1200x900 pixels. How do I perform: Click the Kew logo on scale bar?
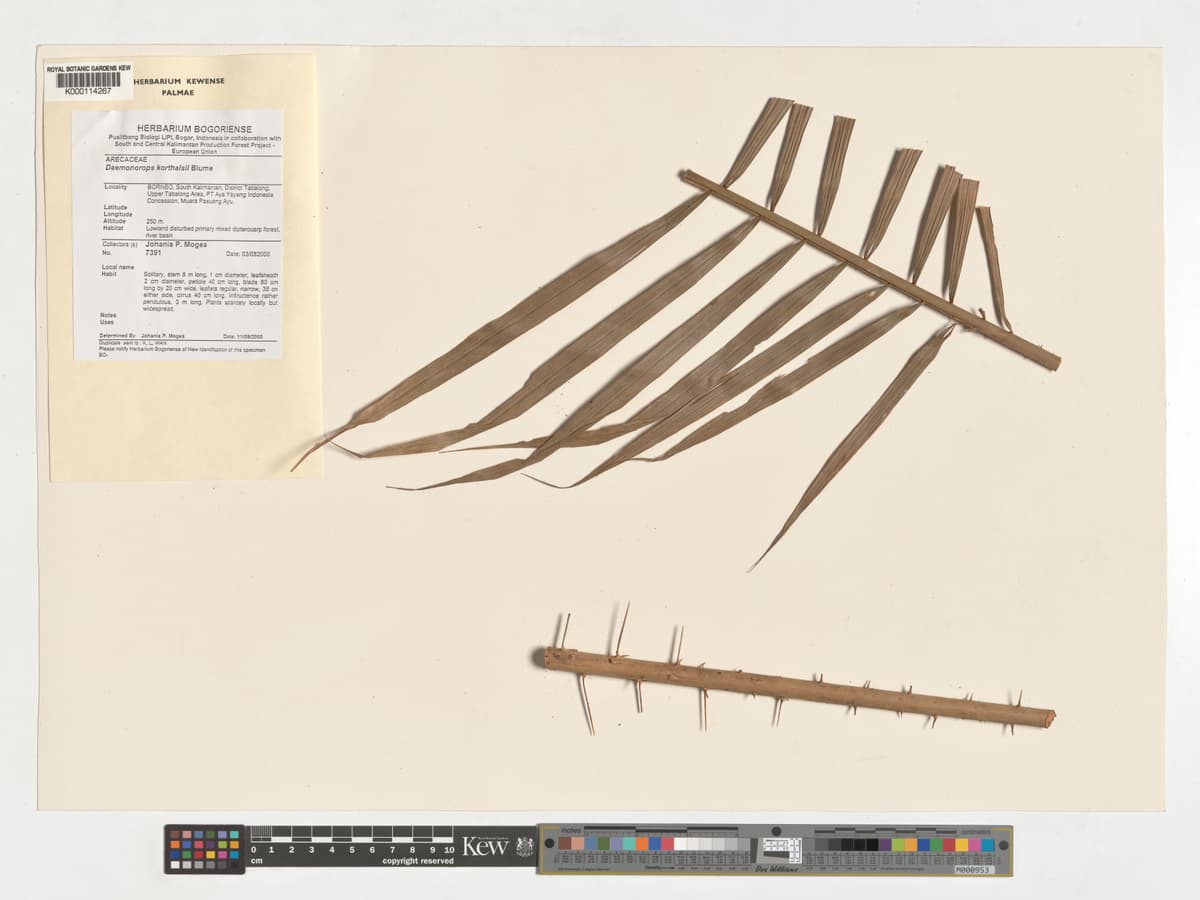coord(486,847)
